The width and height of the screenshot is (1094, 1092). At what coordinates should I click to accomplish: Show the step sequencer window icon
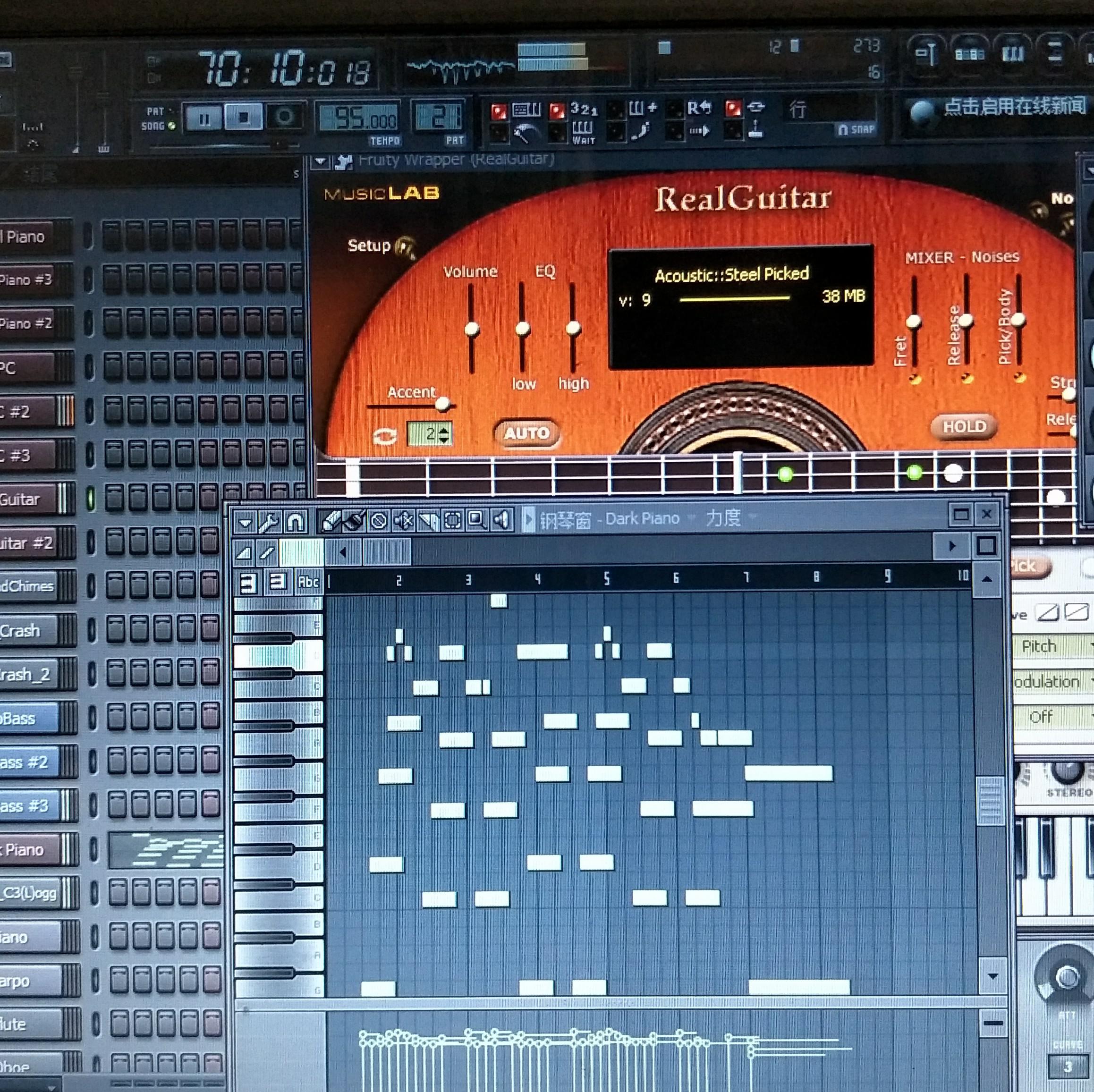[969, 53]
